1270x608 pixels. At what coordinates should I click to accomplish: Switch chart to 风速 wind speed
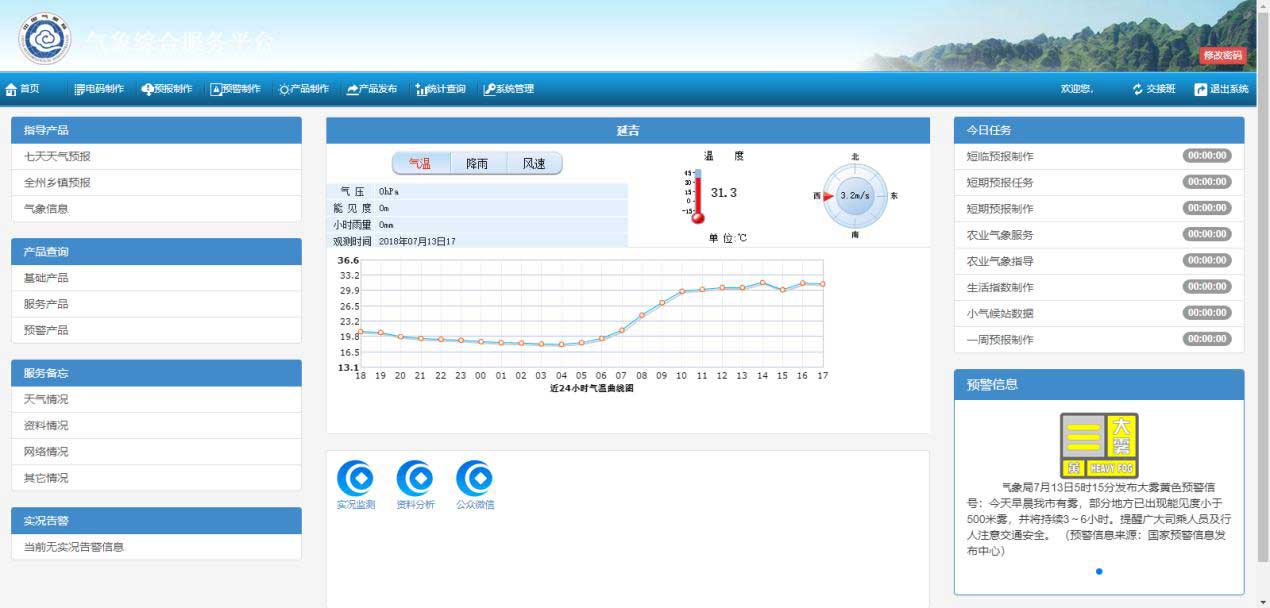click(534, 164)
